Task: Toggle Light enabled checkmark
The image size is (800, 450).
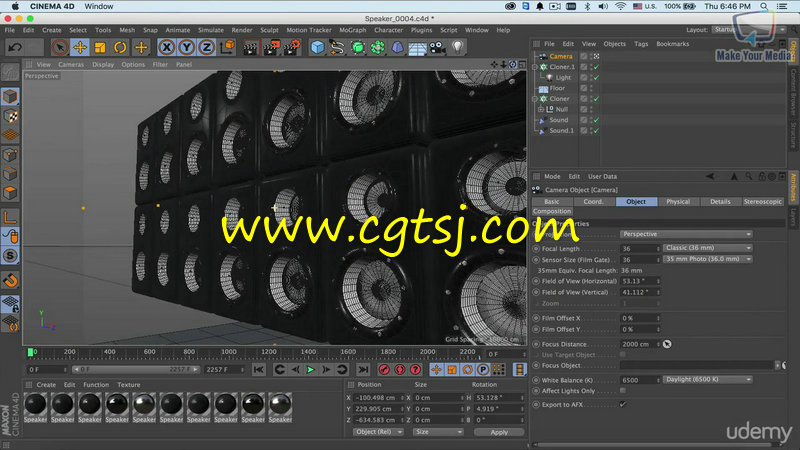Action: point(596,78)
